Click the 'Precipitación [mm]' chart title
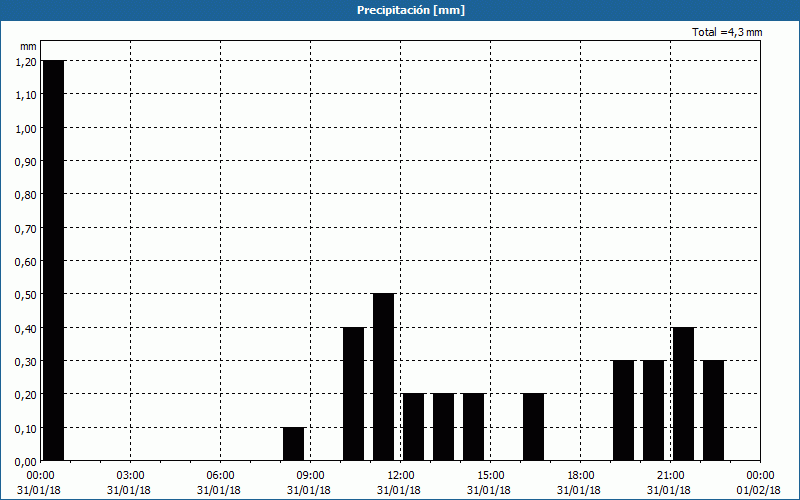 point(411,10)
